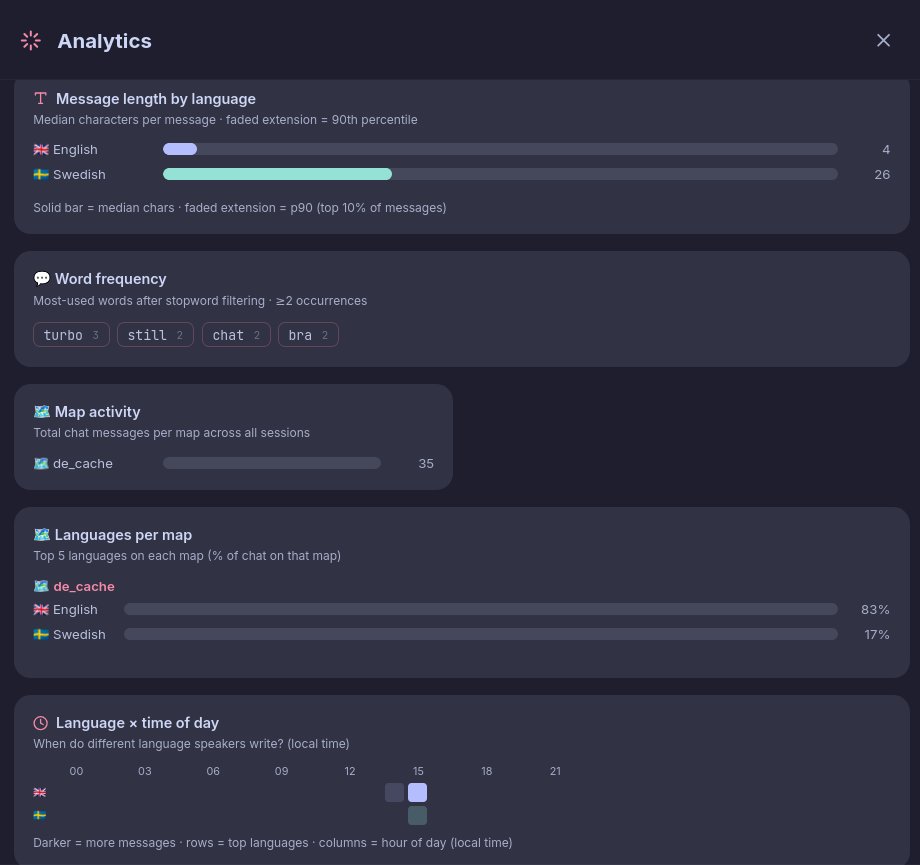Image resolution: width=920 pixels, height=865 pixels.
Task: Click hour label 00 in heatmap
Action: point(76,771)
